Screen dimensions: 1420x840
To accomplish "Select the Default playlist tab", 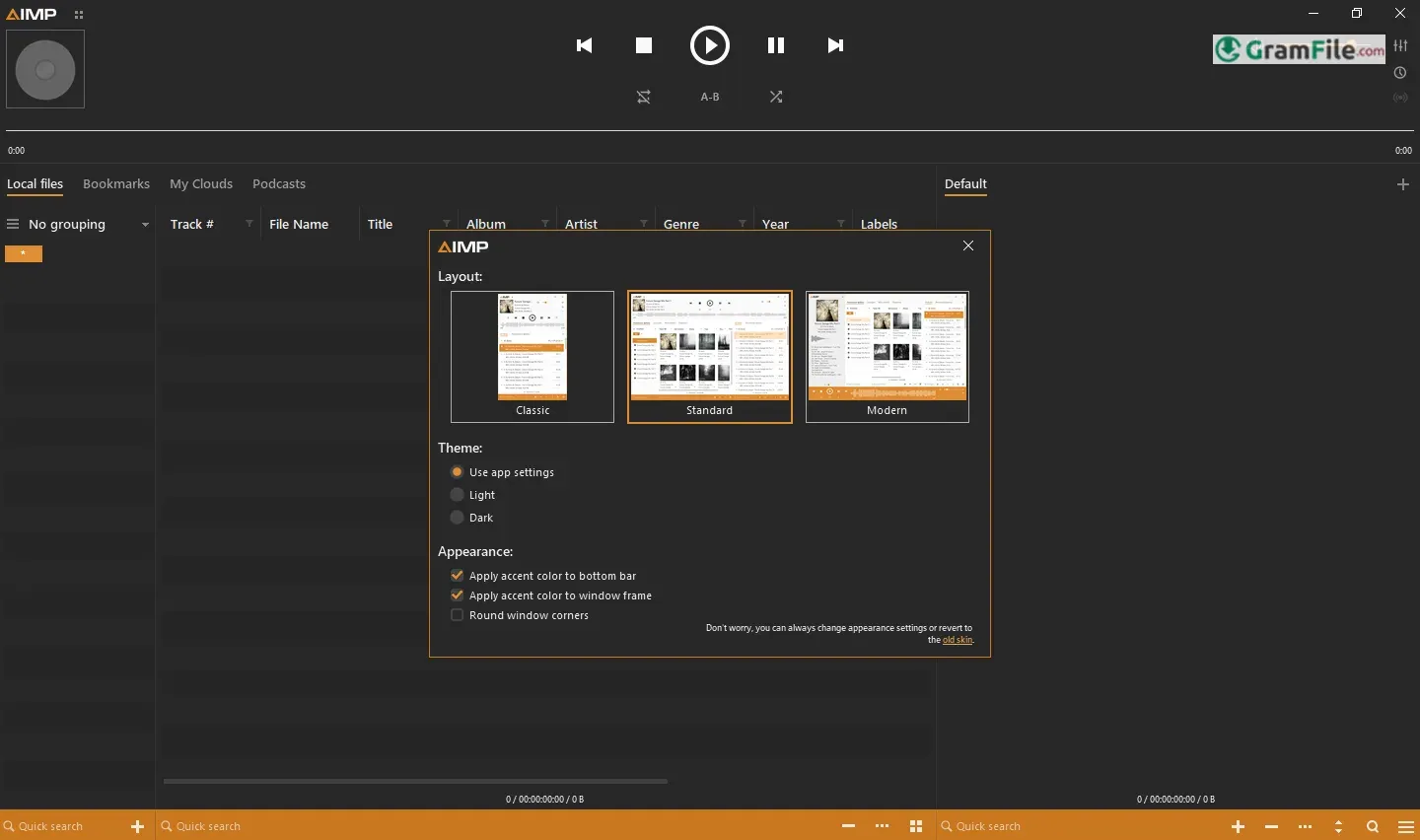I will point(965,184).
